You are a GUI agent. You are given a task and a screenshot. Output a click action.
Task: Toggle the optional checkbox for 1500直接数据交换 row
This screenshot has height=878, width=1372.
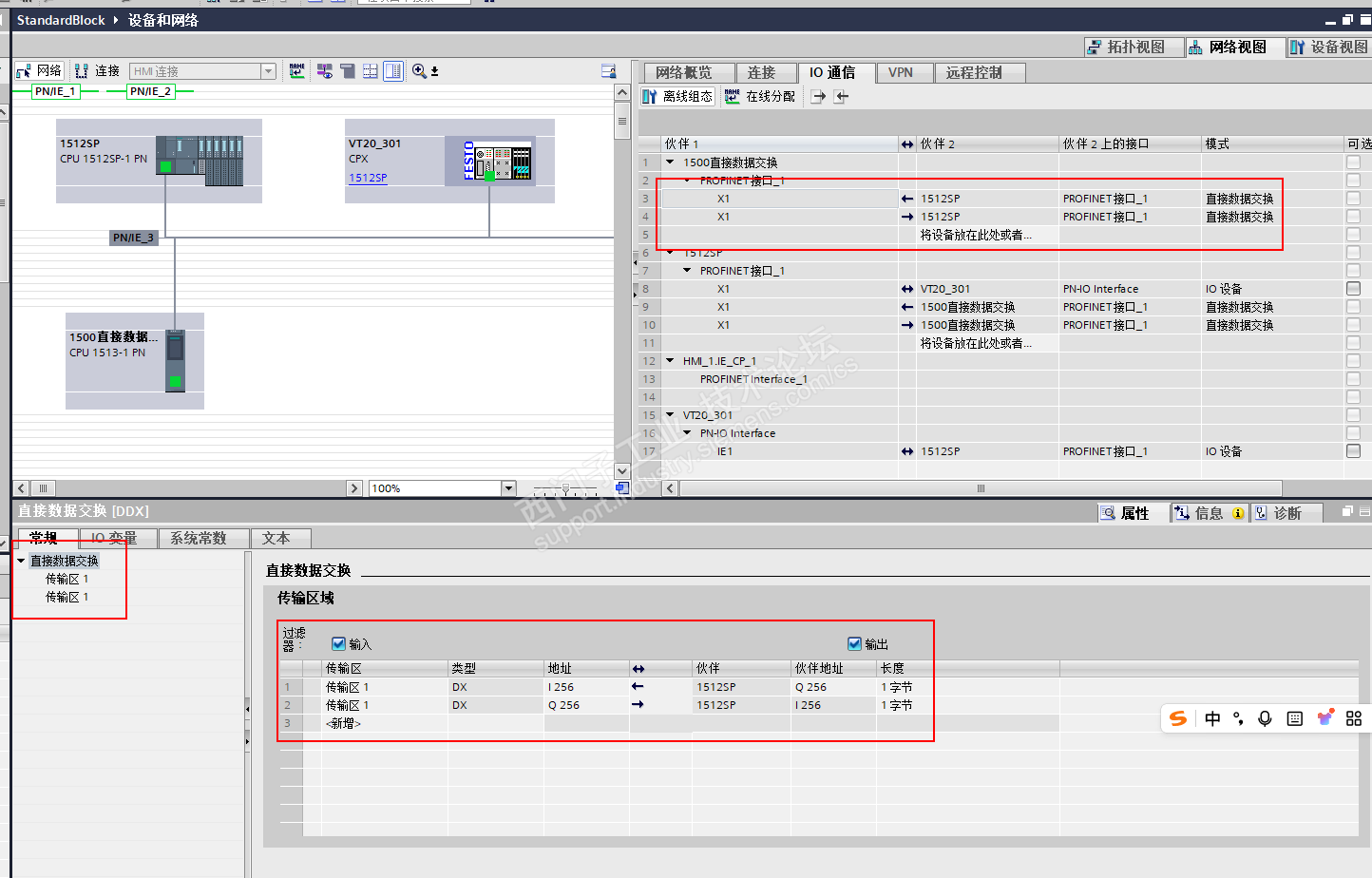(x=1353, y=162)
